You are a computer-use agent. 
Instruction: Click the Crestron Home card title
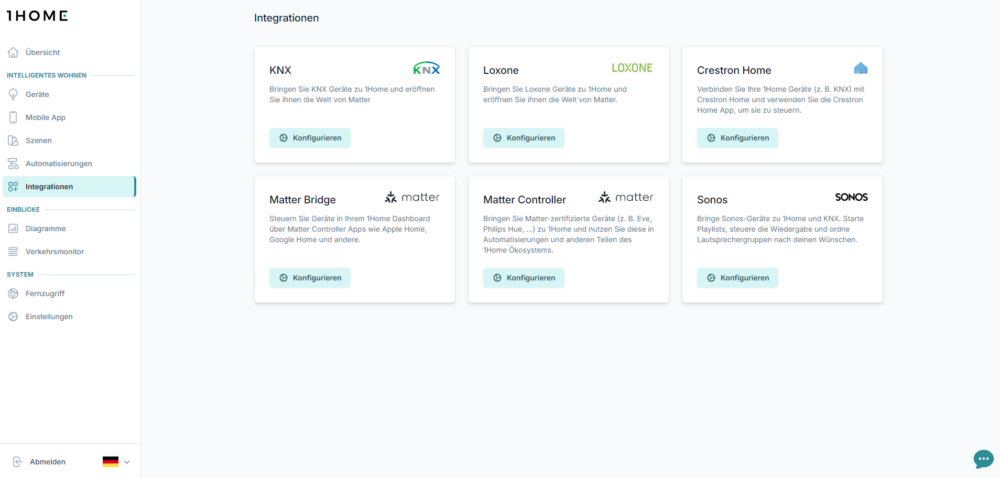click(x=734, y=70)
